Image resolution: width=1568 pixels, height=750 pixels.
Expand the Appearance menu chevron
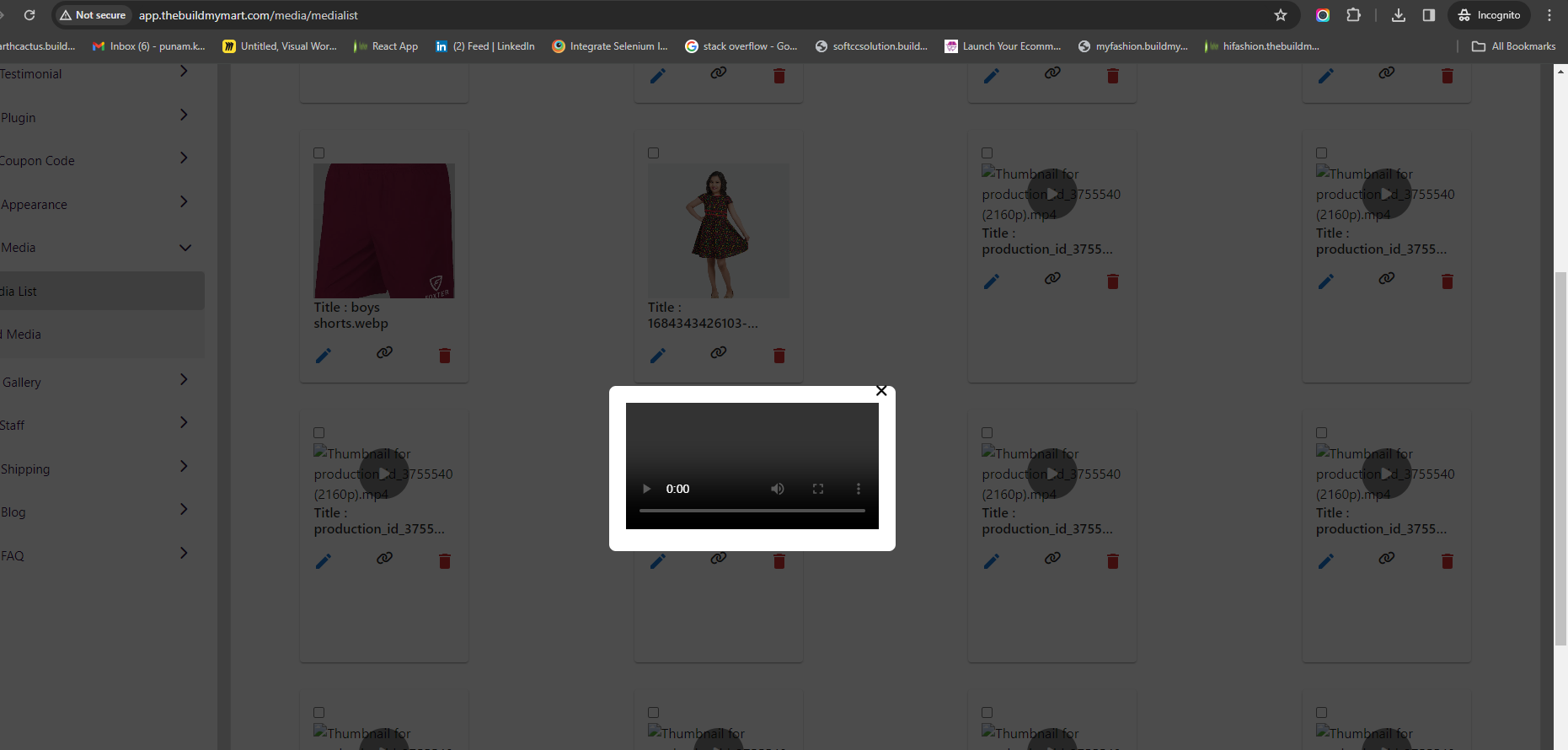pyautogui.click(x=184, y=201)
